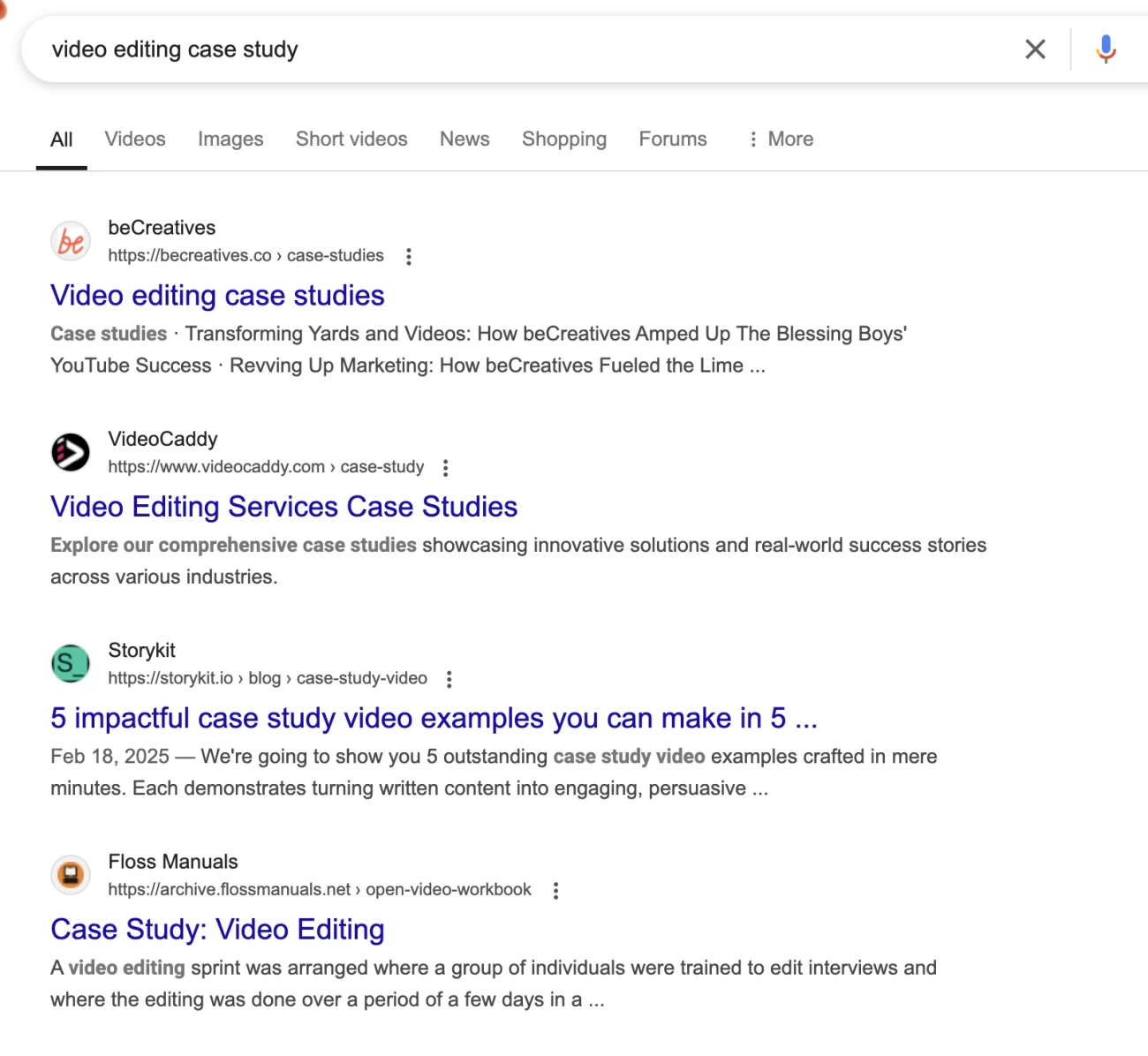
Task: Select the All tab
Action: point(62,140)
